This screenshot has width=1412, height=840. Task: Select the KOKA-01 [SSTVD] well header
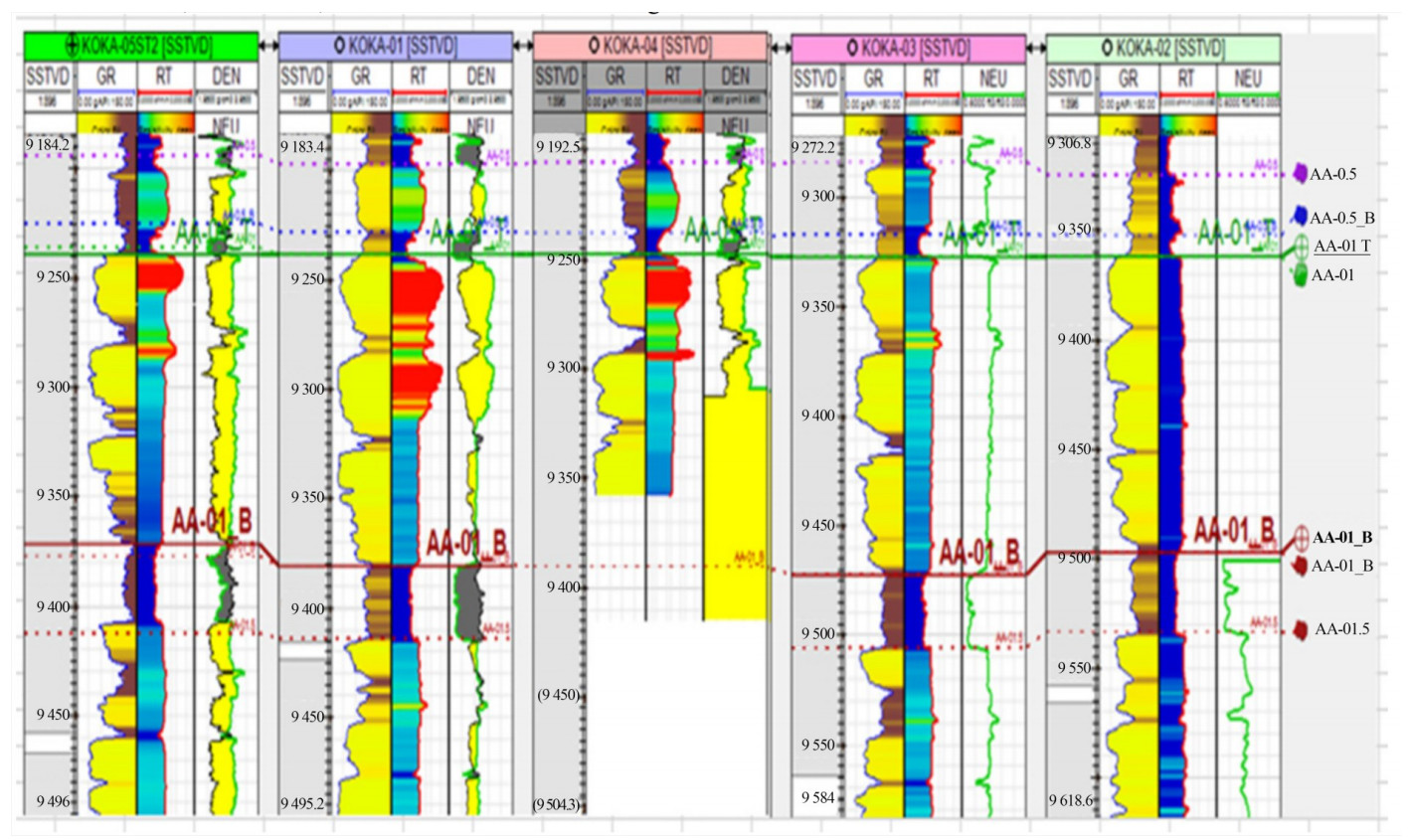pyautogui.click(x=396, y=47)
